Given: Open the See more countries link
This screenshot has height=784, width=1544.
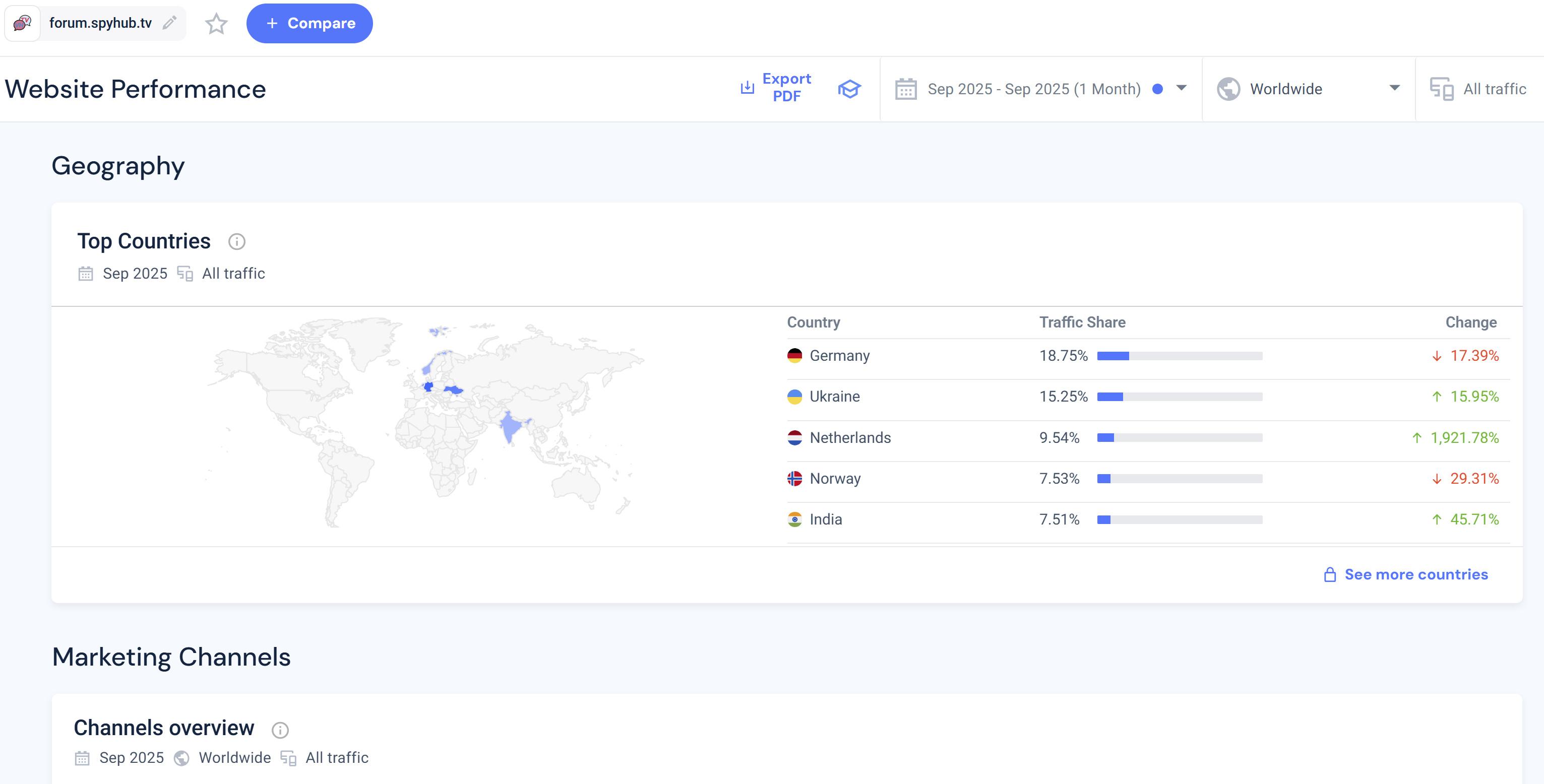Looking at the screenshot, I should (1416, 574).
